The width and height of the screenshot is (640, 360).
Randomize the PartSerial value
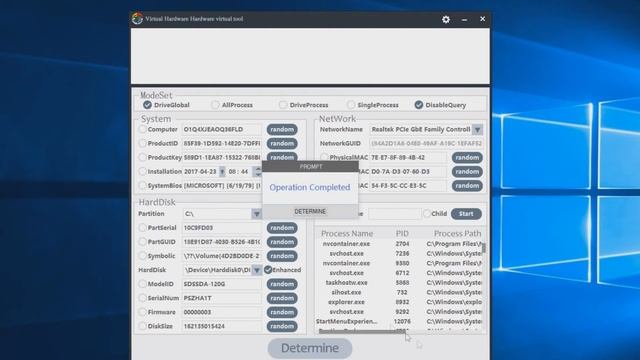click(282, 228)
